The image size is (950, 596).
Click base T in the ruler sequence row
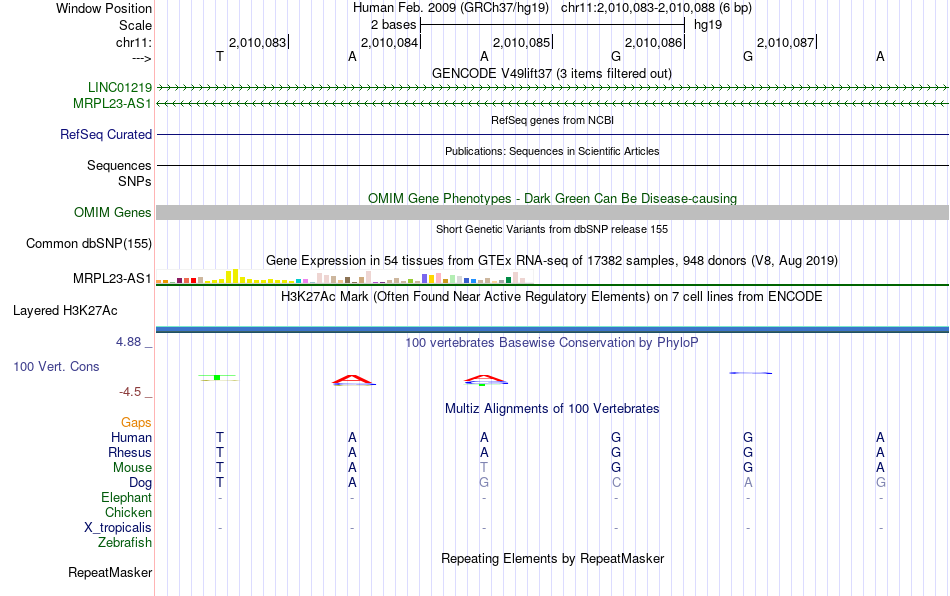pos(220,56)
